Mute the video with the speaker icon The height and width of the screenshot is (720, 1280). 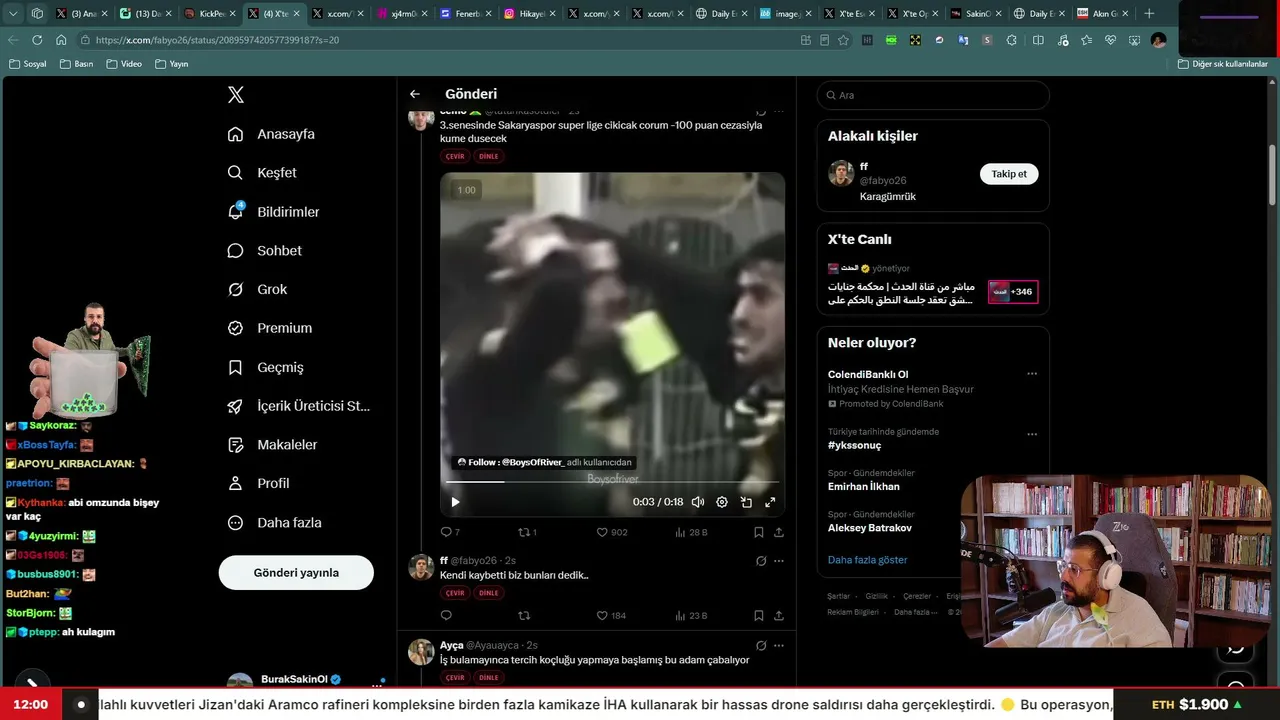pyautogui.click(x=698, y=502)
